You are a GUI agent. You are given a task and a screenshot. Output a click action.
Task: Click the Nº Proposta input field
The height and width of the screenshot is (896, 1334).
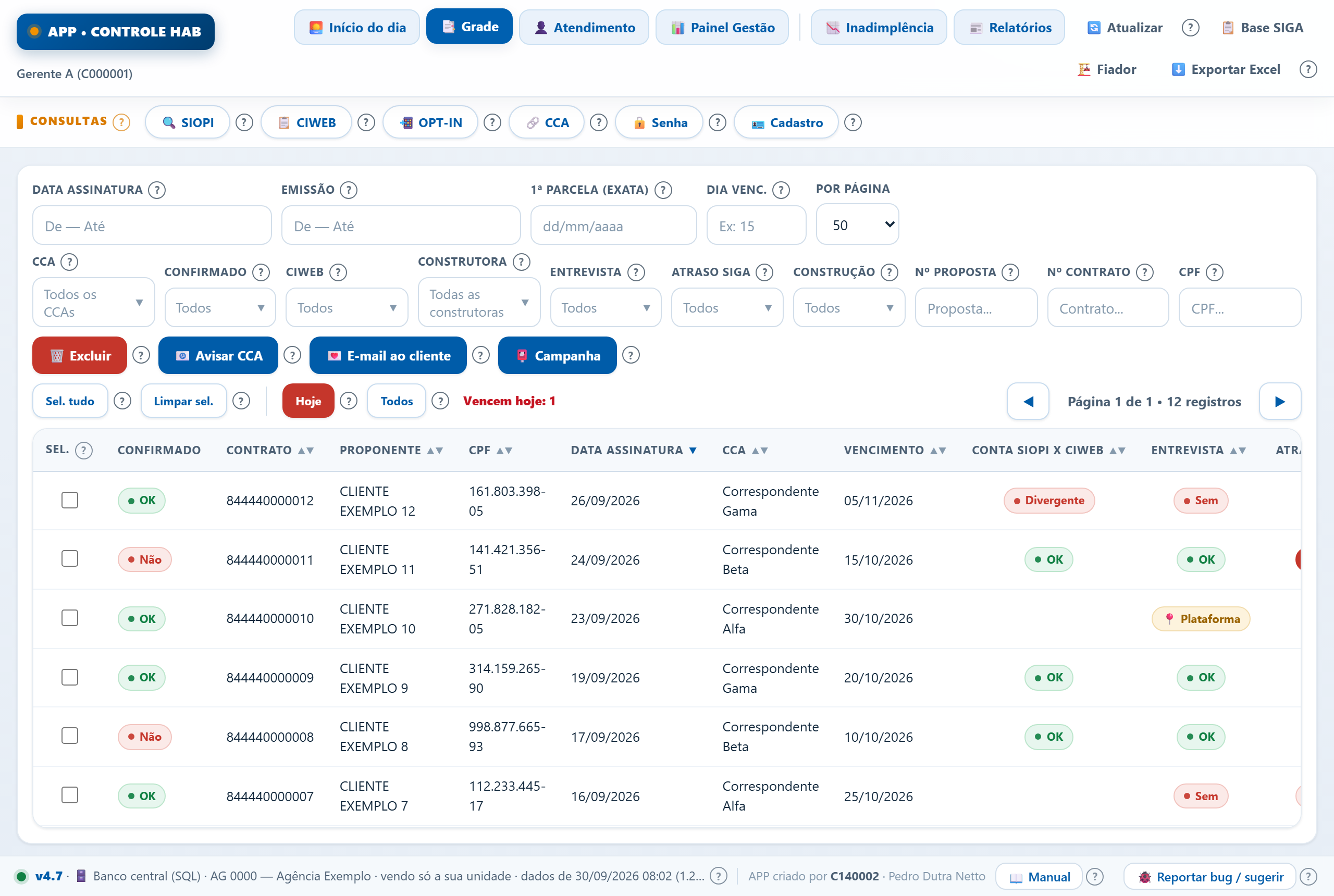(975, 308)
